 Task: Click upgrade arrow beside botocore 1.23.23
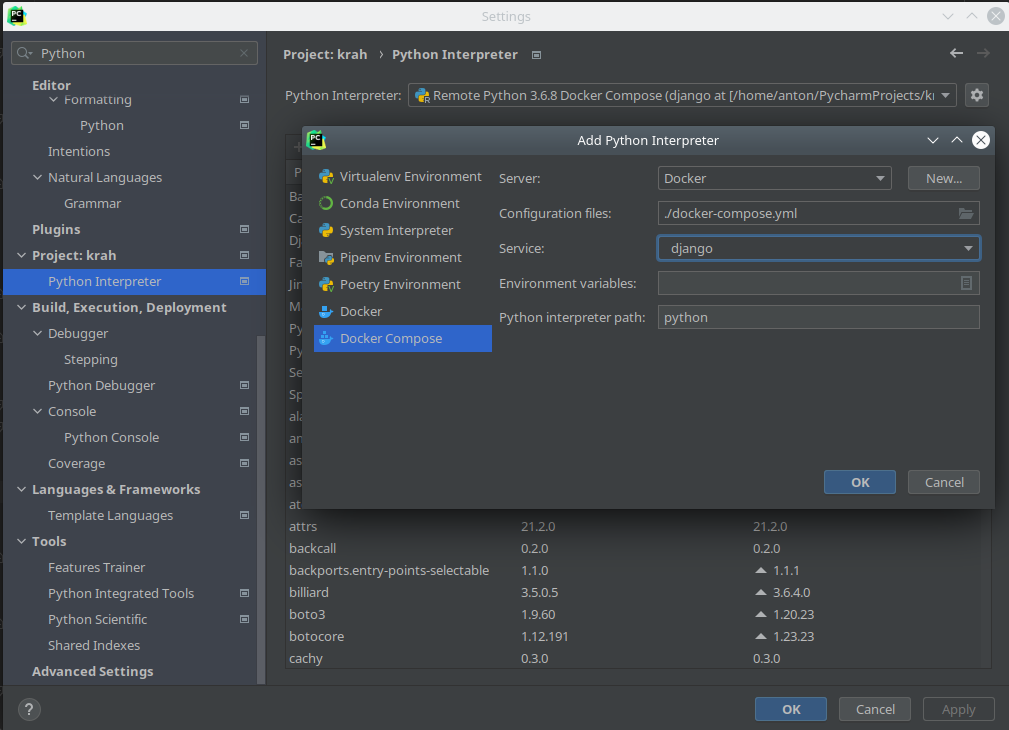[x=761, y=636]
